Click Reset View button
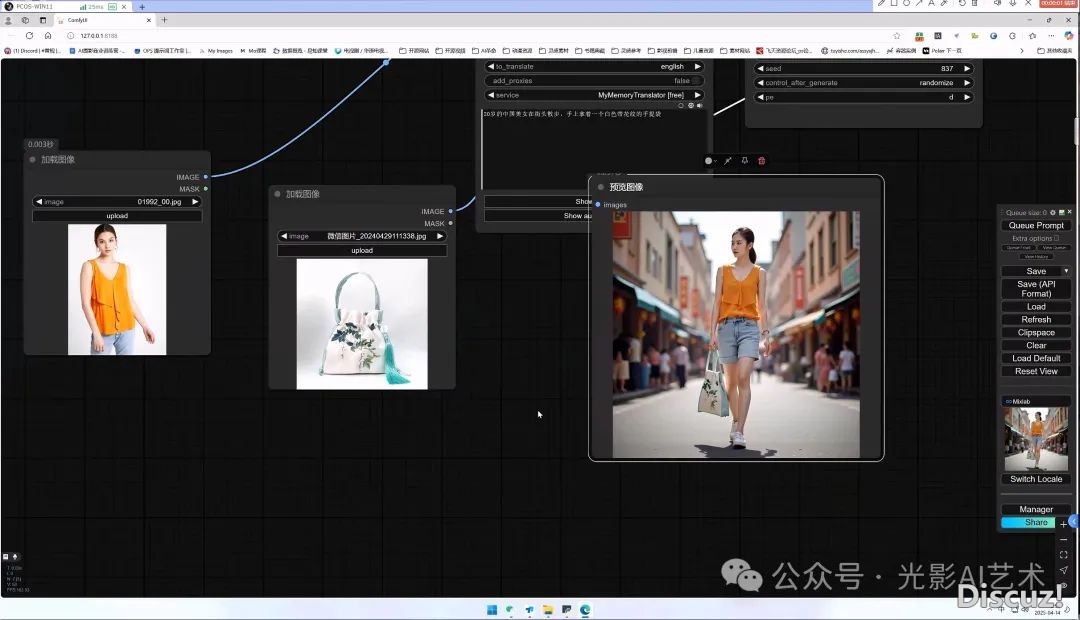Screen dimensions: 1080x620 (1036, 371)
